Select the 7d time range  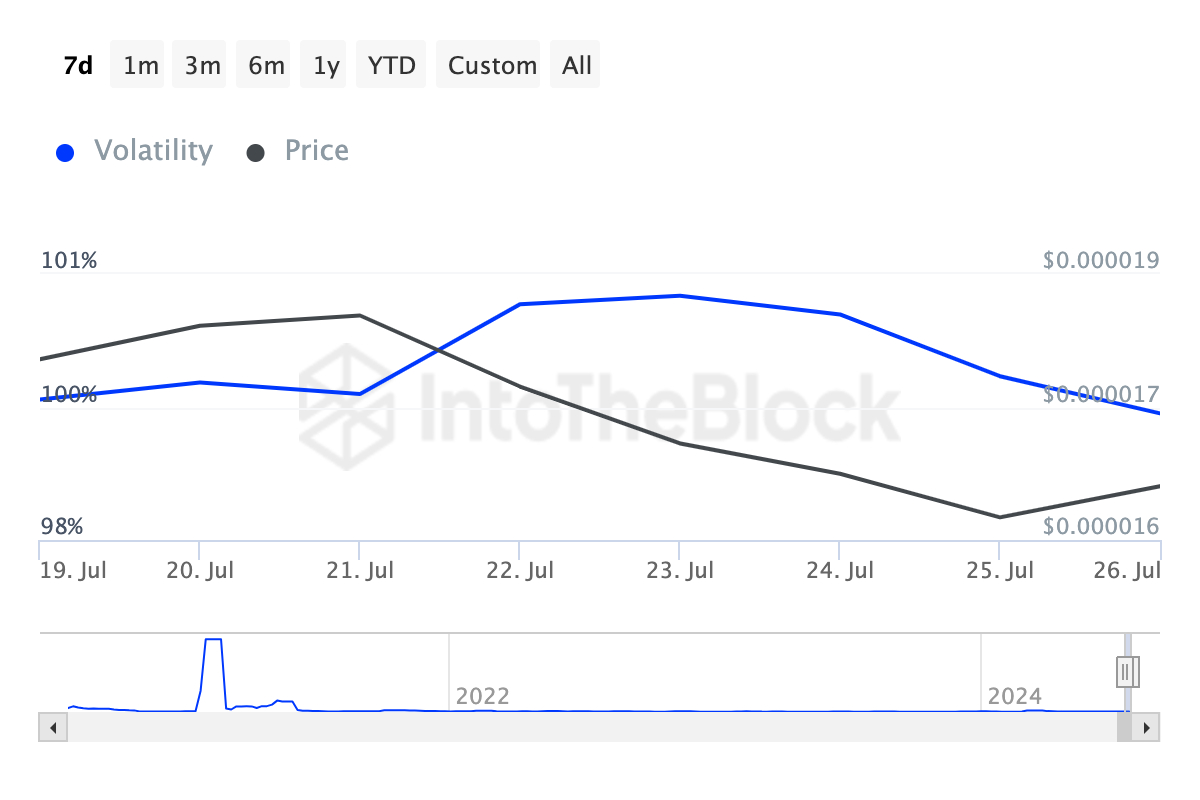click(78, 66)
